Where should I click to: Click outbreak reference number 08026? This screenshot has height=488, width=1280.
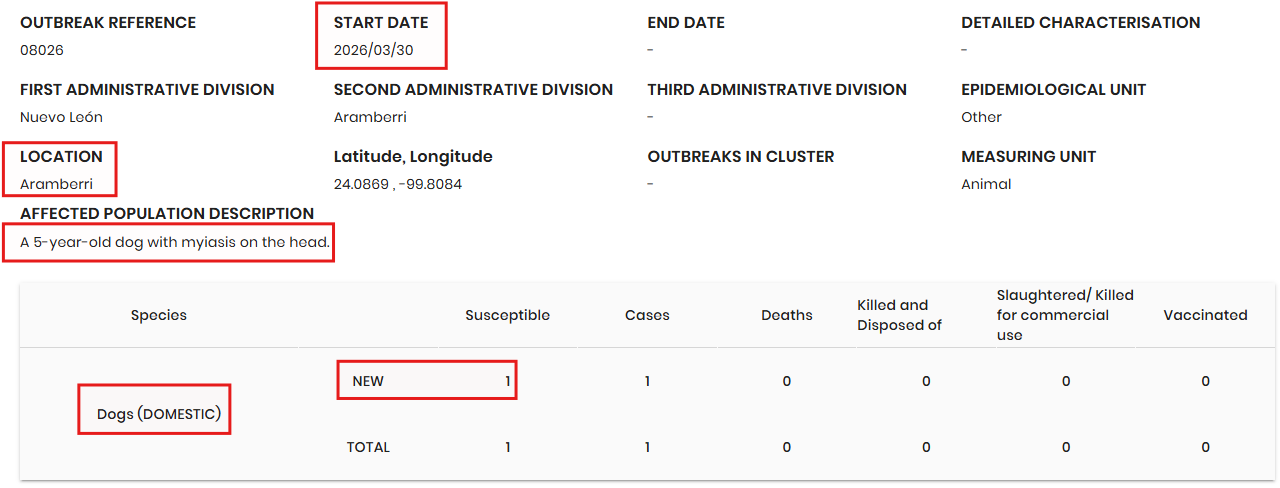[x=42, y=50]
